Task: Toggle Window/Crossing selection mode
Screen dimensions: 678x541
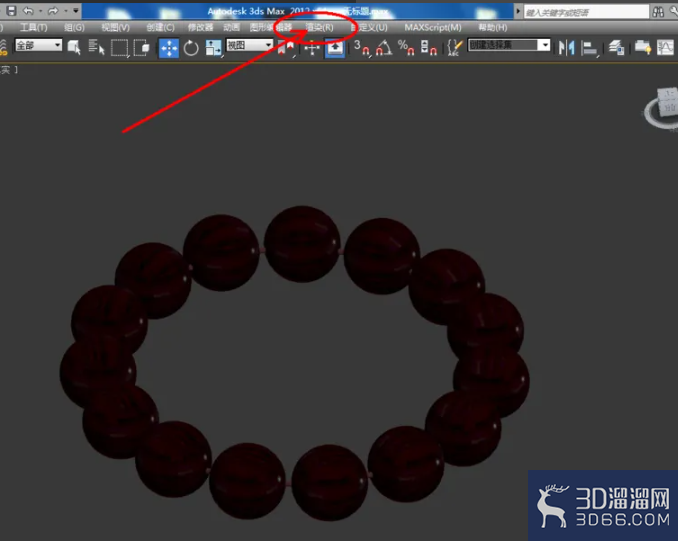Action: pyautogui.click(x=141, y=48)
